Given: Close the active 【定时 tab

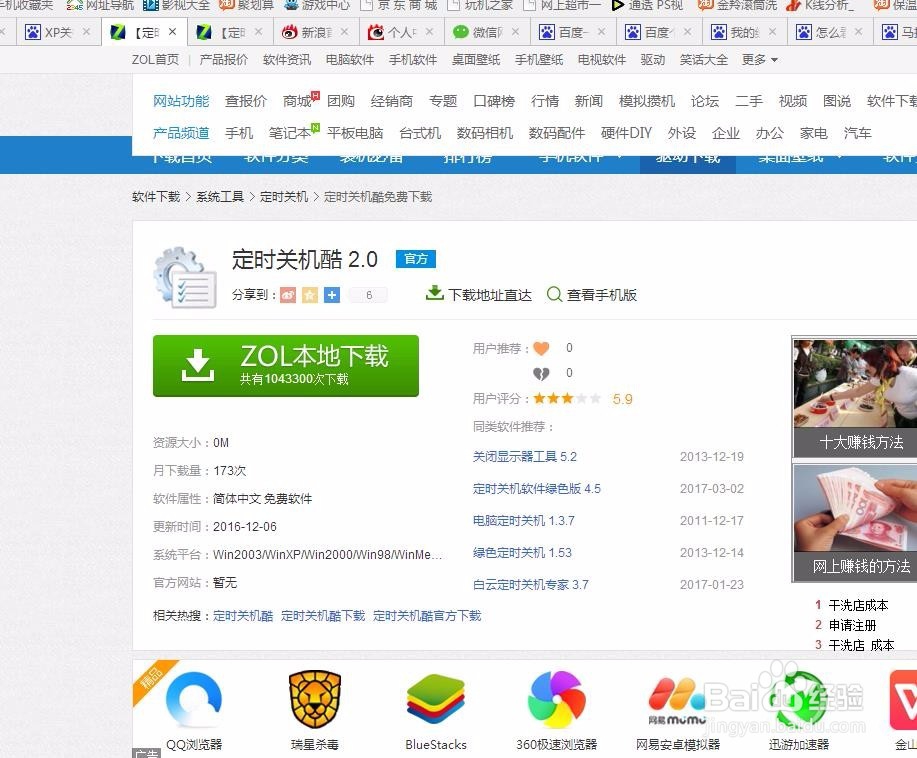Looking at the screenshot, I should point(173,32).
